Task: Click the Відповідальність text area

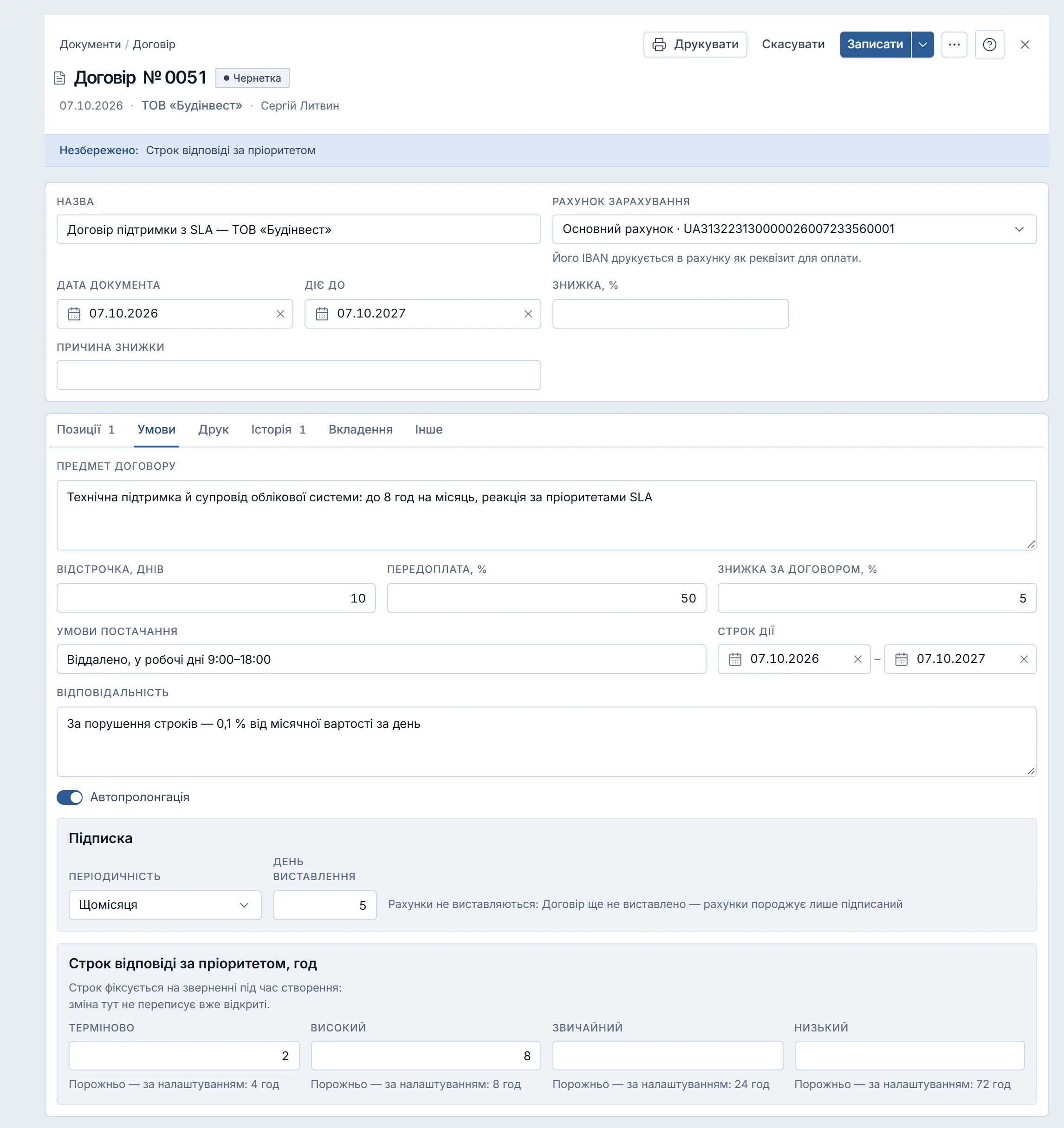Action: point(546,742)
